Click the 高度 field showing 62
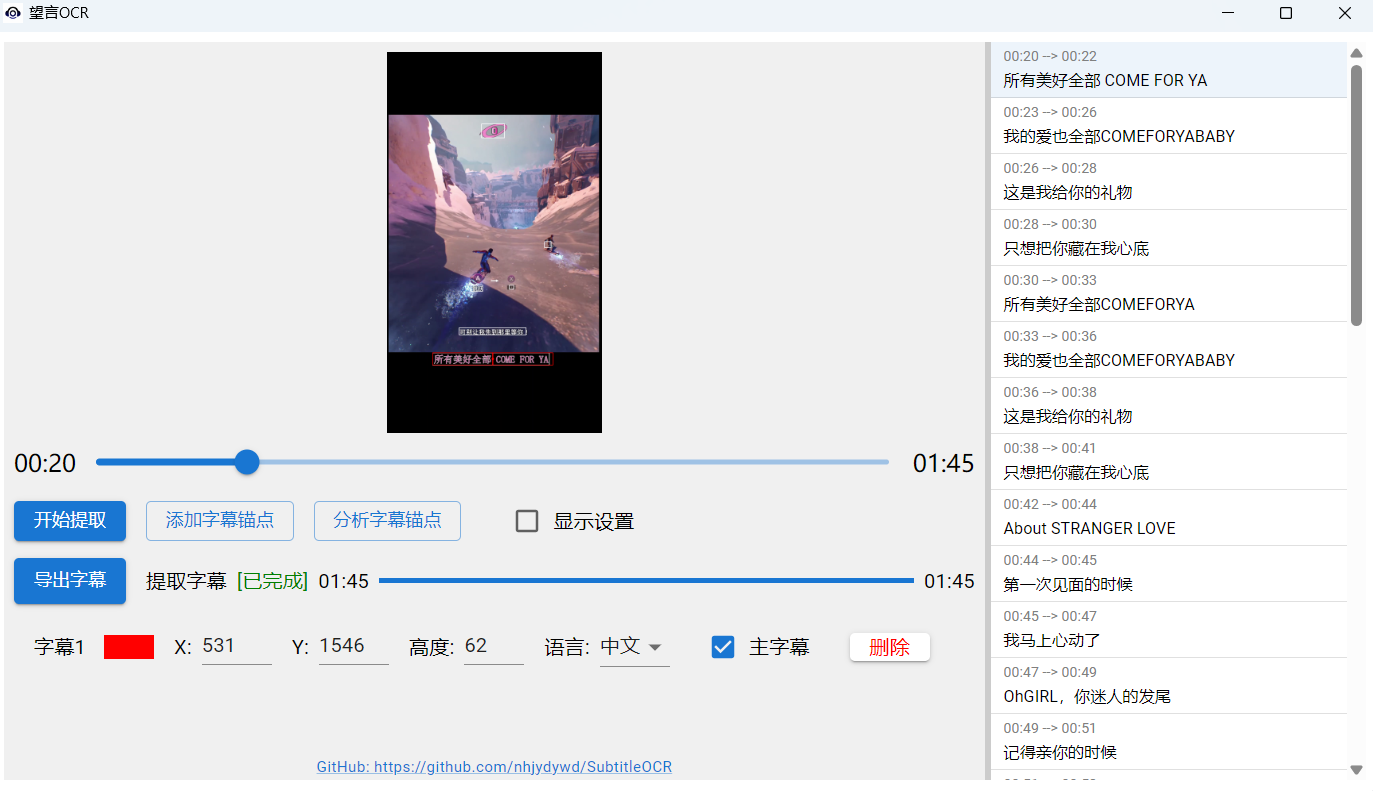The image size is (1373, 791). click(x=494, y=647)
